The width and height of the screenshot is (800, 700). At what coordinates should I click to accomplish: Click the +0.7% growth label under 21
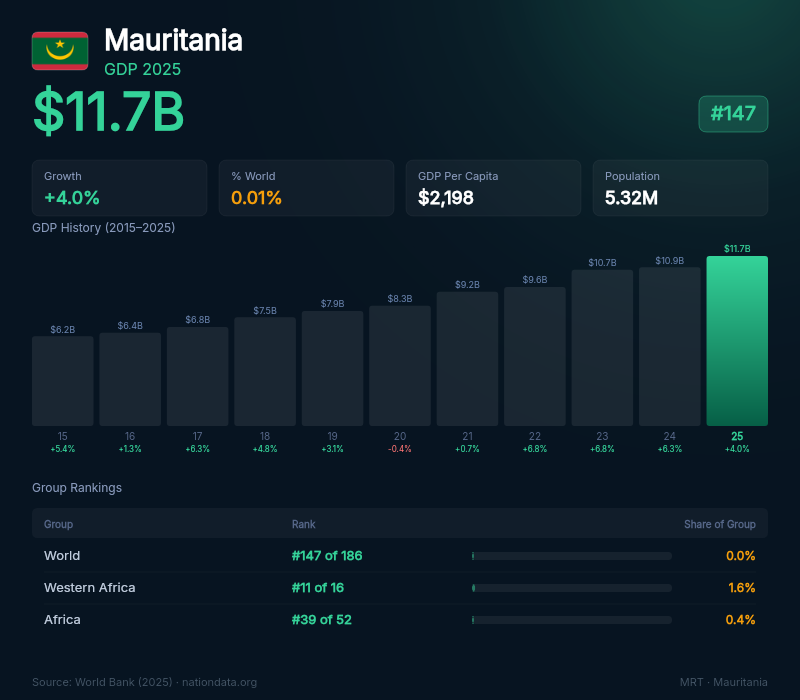click(x=467, y=449)
